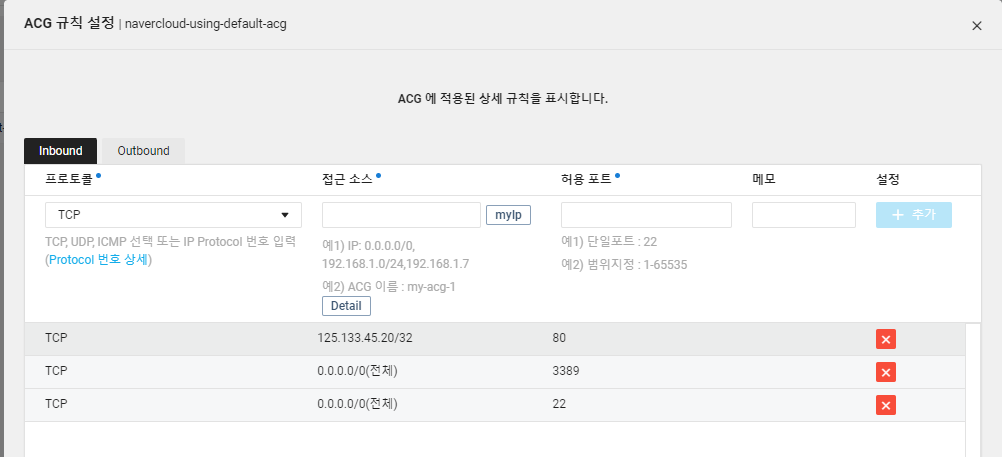Close the ACG rule settings dialog
The height and width of the screenshot is (457, 1002).
[x=976, y=26]
